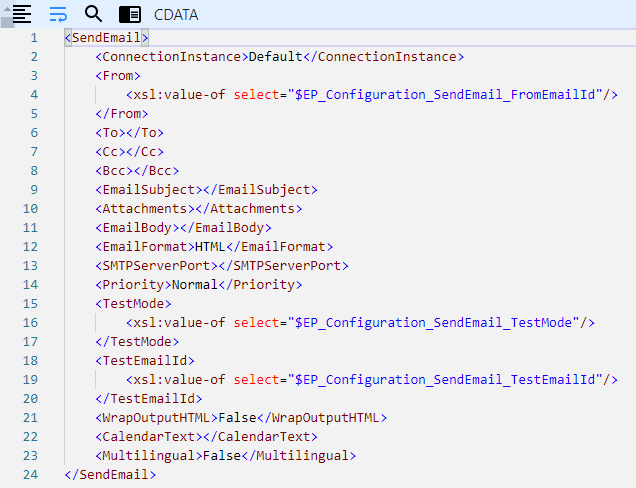Click the closing TestMode tag
The width and height of the screenshot is (636, 488).
[137, 342]
